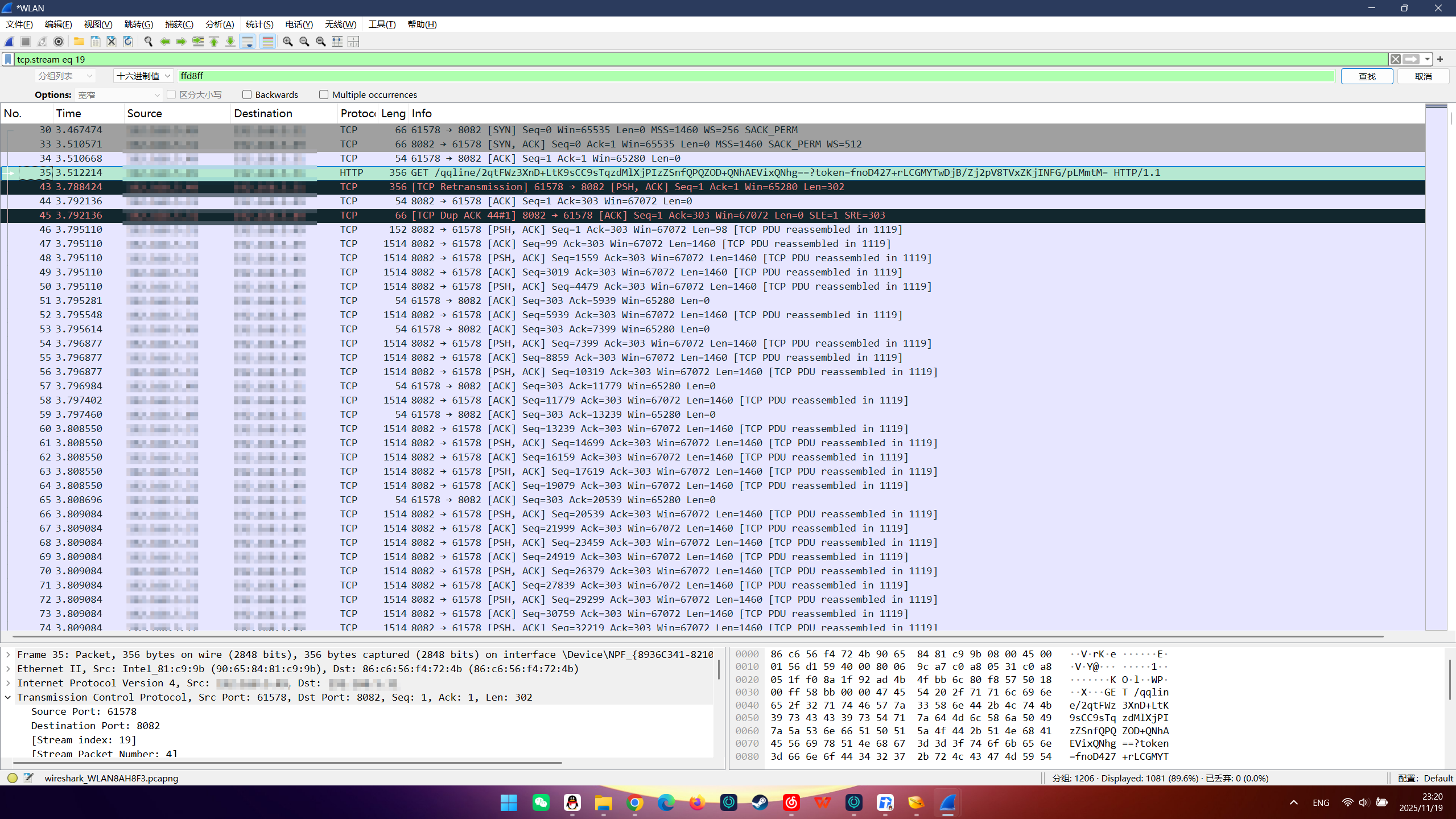
Task: Change search format via 十六进制值 dropdown
Action: pyautogui.click(x=142, y=75)
